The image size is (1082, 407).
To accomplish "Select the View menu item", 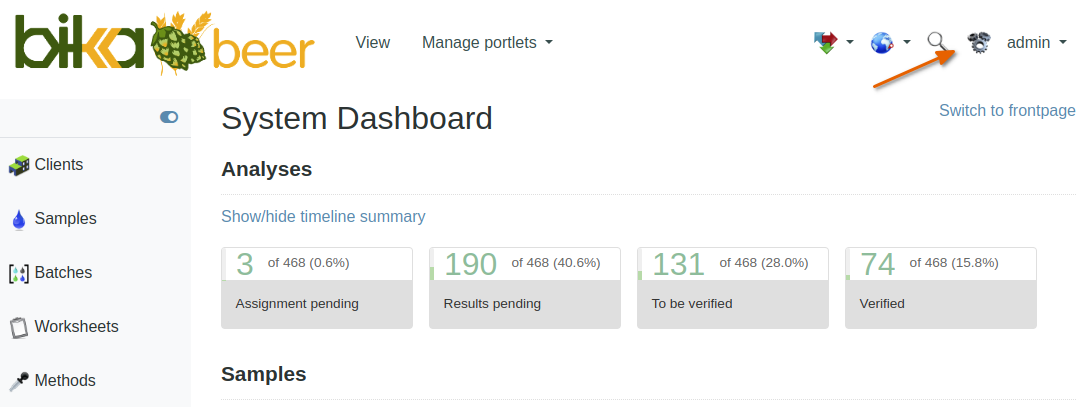I will click(373, 43).
